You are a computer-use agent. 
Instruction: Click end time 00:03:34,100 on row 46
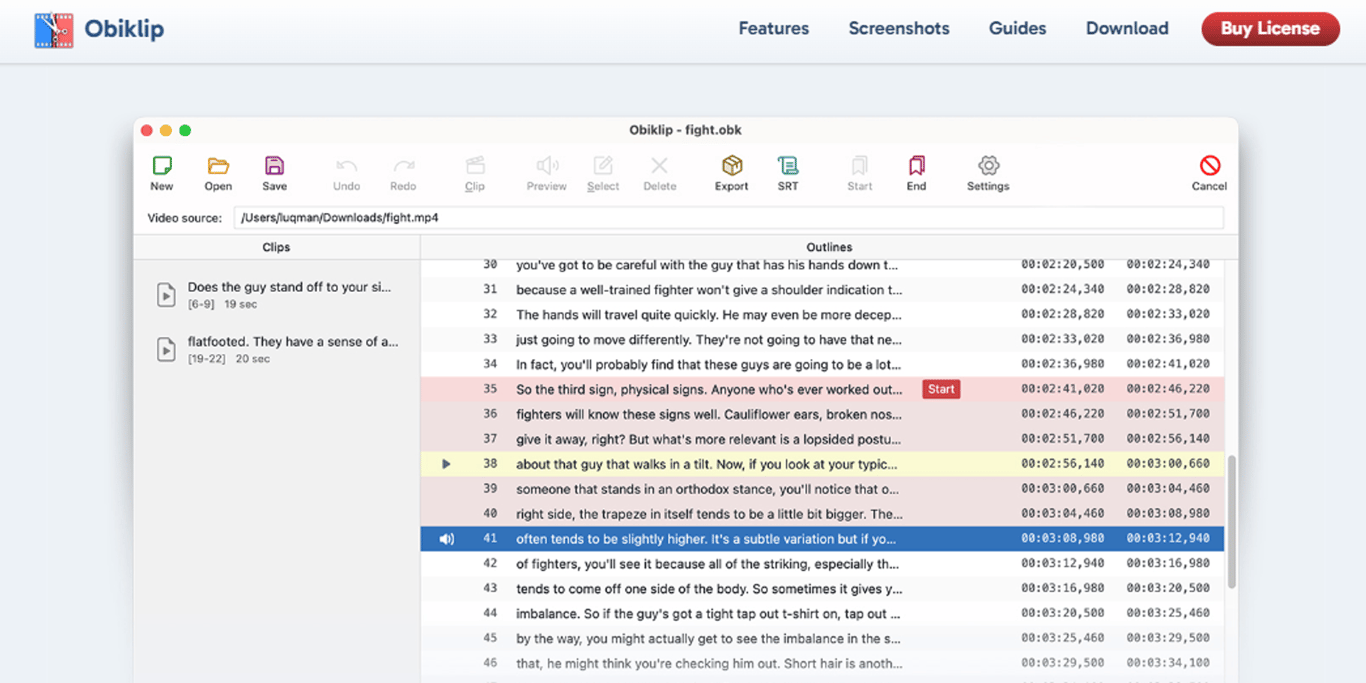(1168, 663)
